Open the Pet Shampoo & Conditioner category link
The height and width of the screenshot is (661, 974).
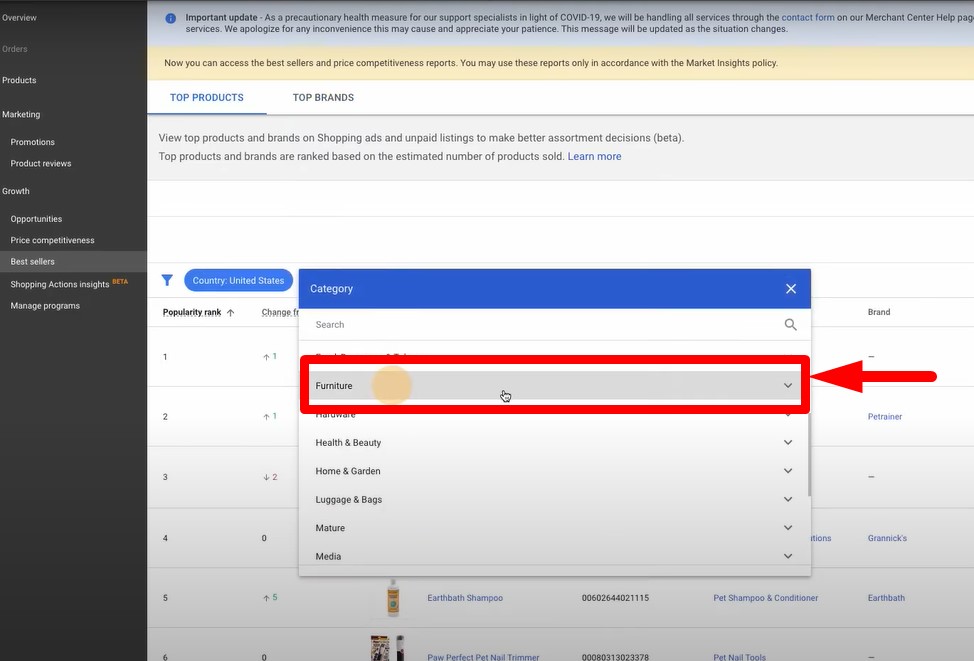(765, 598)
